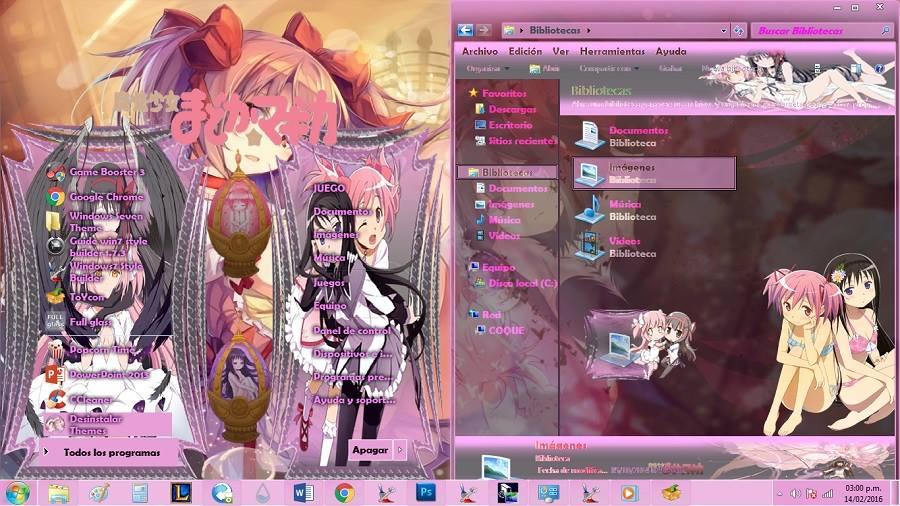Open Ayuda menu
The height and width of the screenshot is (506, 900).
pos(671,51)
